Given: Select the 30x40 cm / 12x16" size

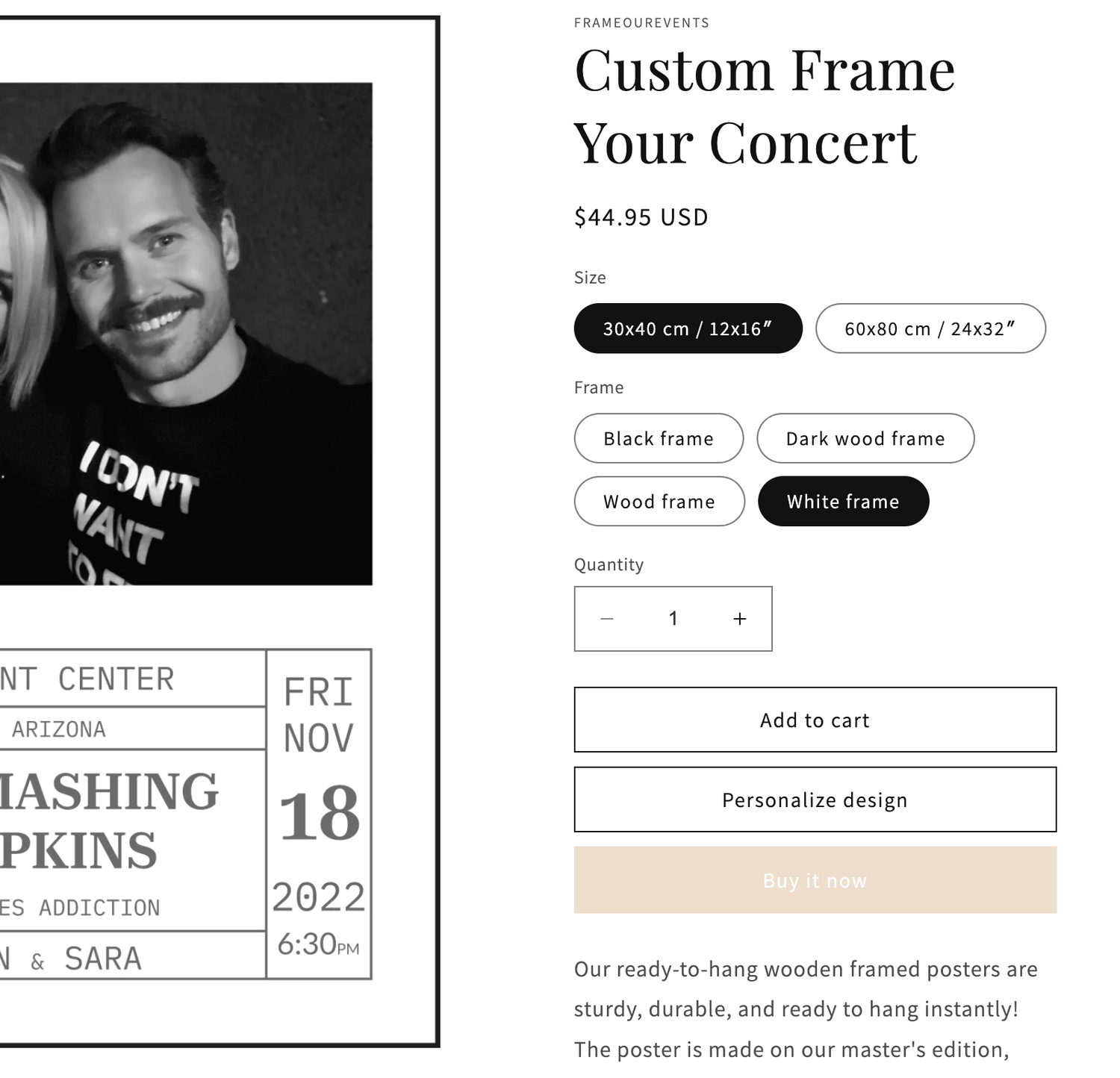Looking at the screenshot, I should coord(688,328).
